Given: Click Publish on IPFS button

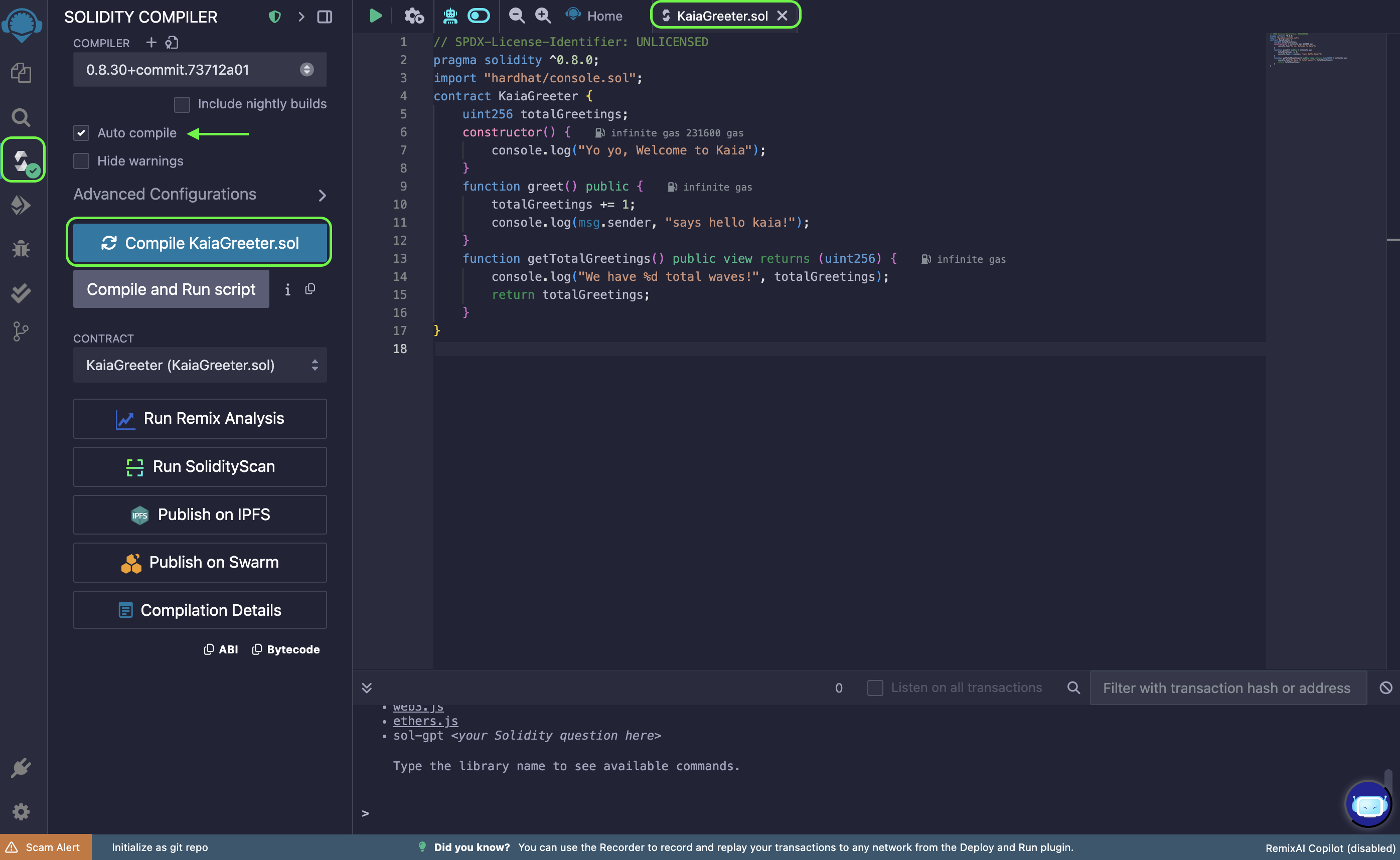Looking at the screenshot, I should (200, 515).
